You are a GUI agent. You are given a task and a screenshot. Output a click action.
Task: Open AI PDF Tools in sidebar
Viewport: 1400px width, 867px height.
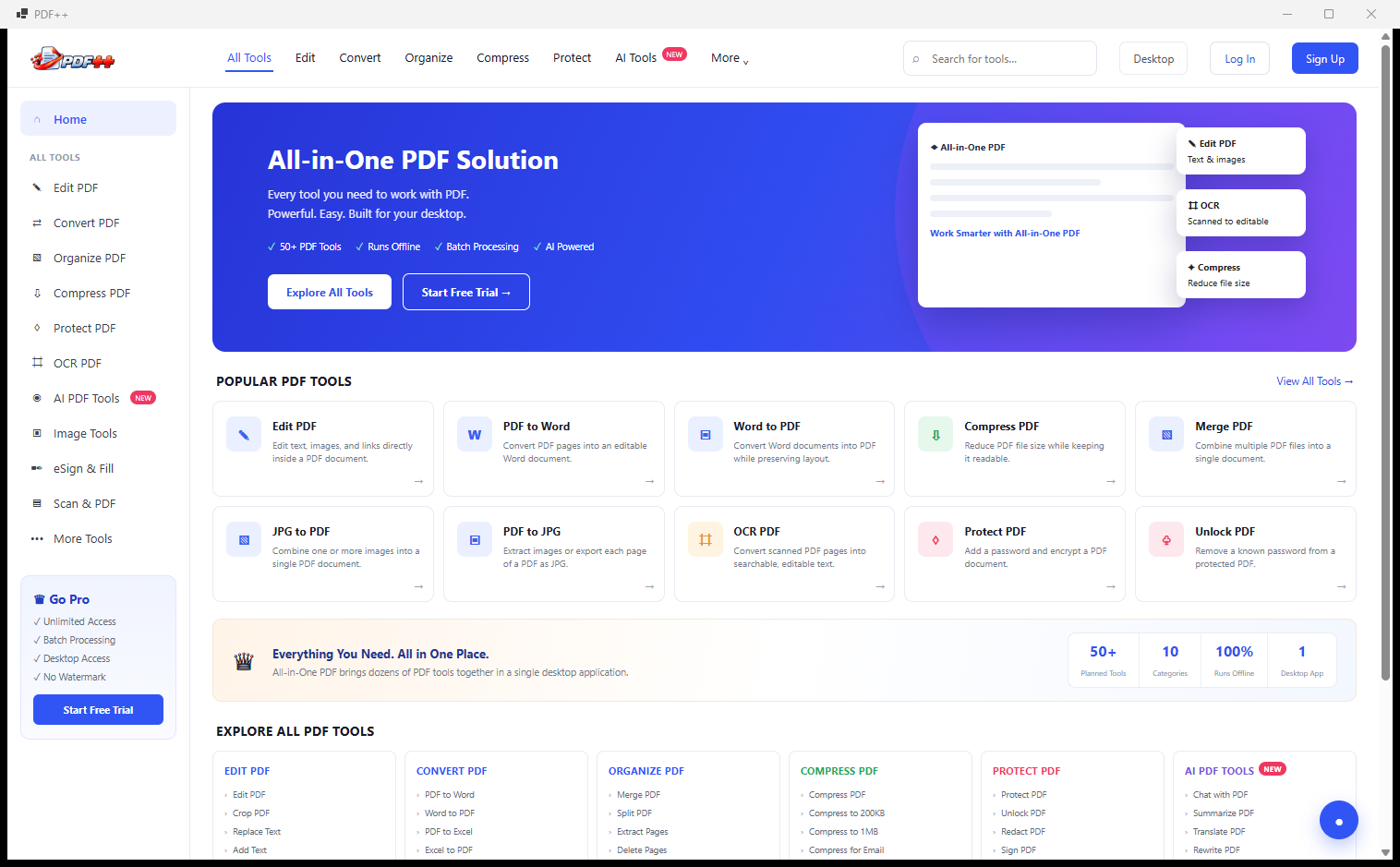[98, 398]
